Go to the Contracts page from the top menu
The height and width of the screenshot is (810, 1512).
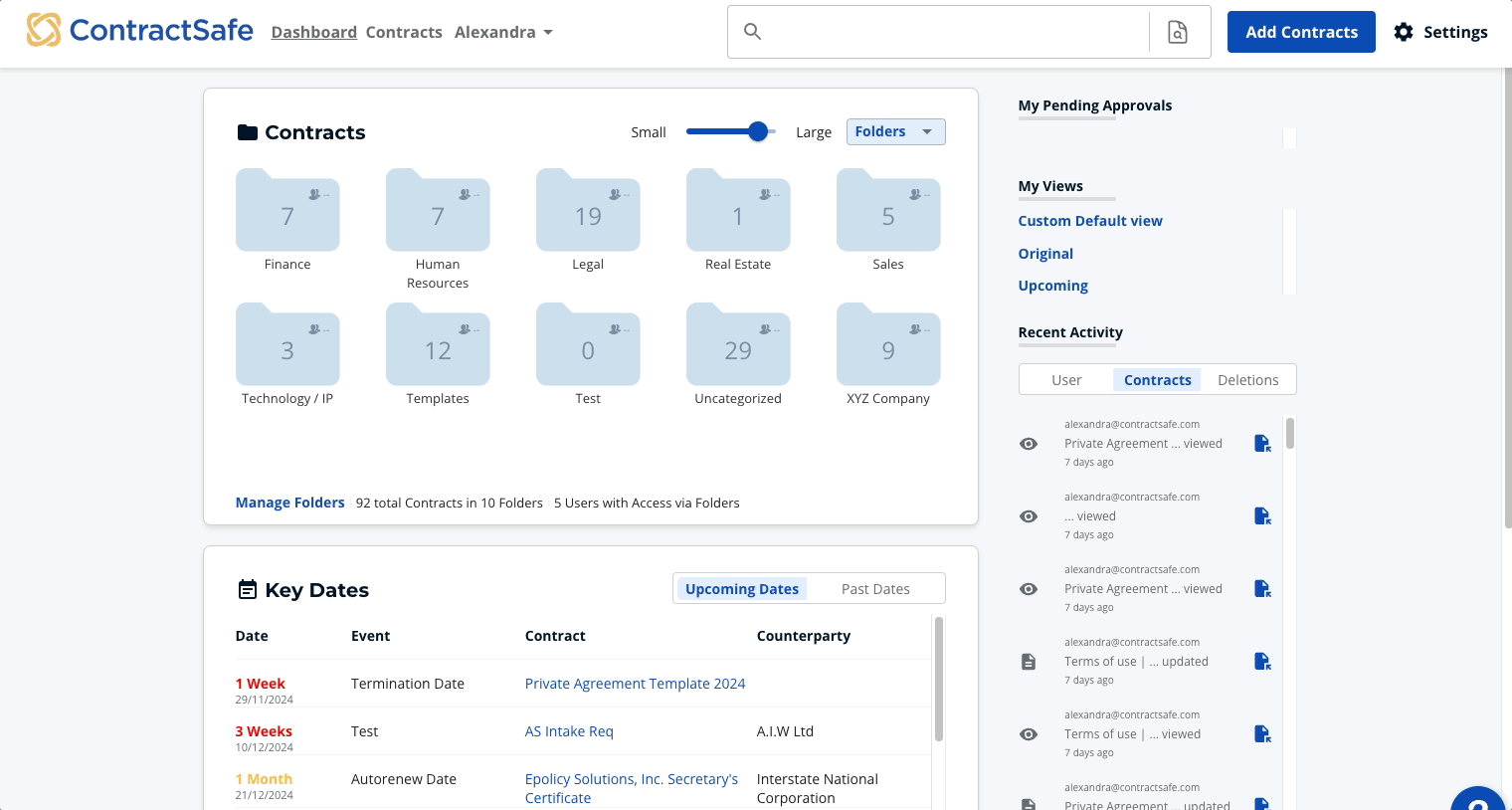pyautogui.click(x=404, y=31)
